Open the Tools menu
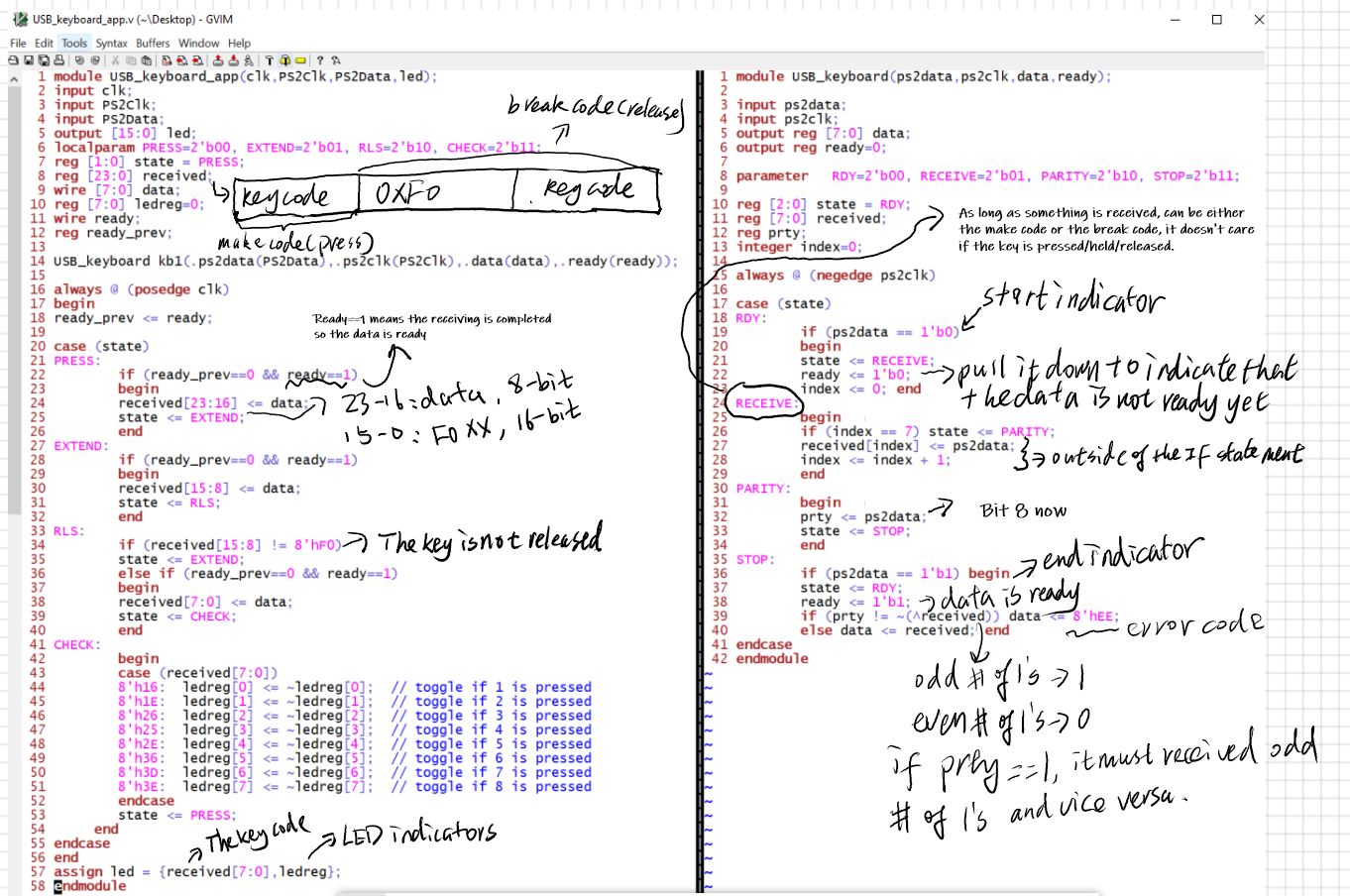Screen dimensions: 1350x896 point(74,44)
